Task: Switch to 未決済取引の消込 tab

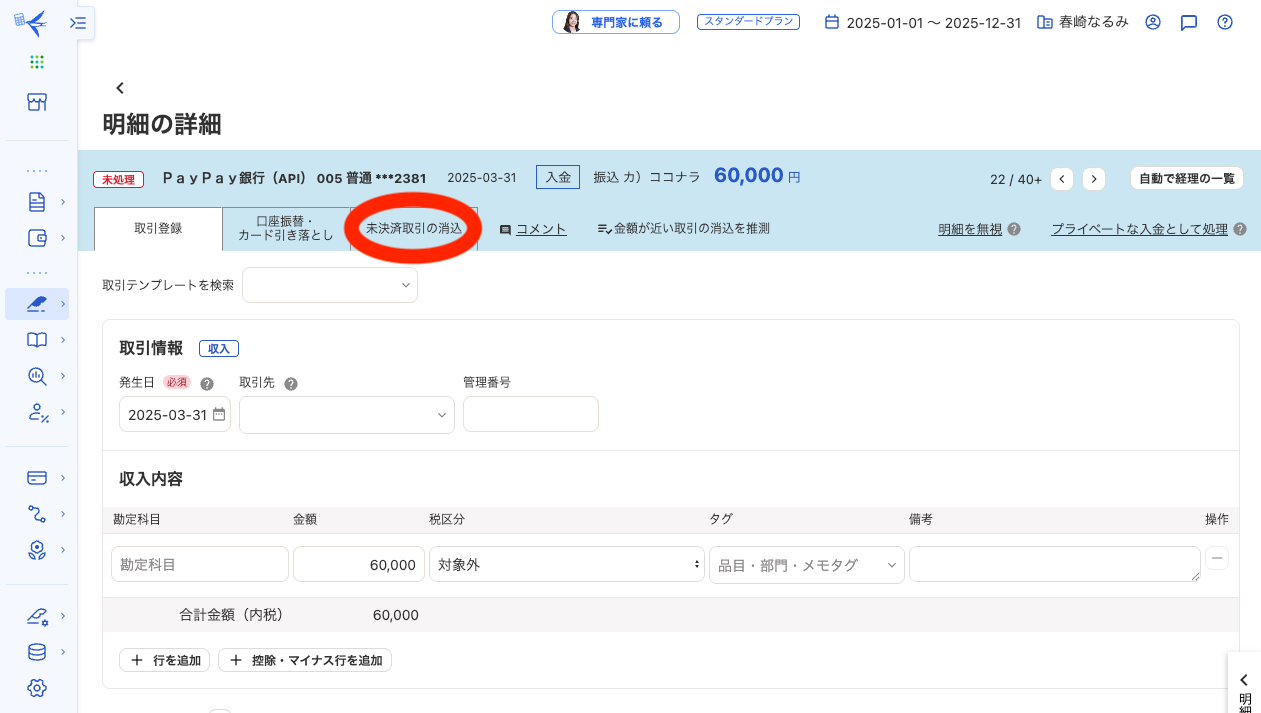Action: (x=414, y=229)
